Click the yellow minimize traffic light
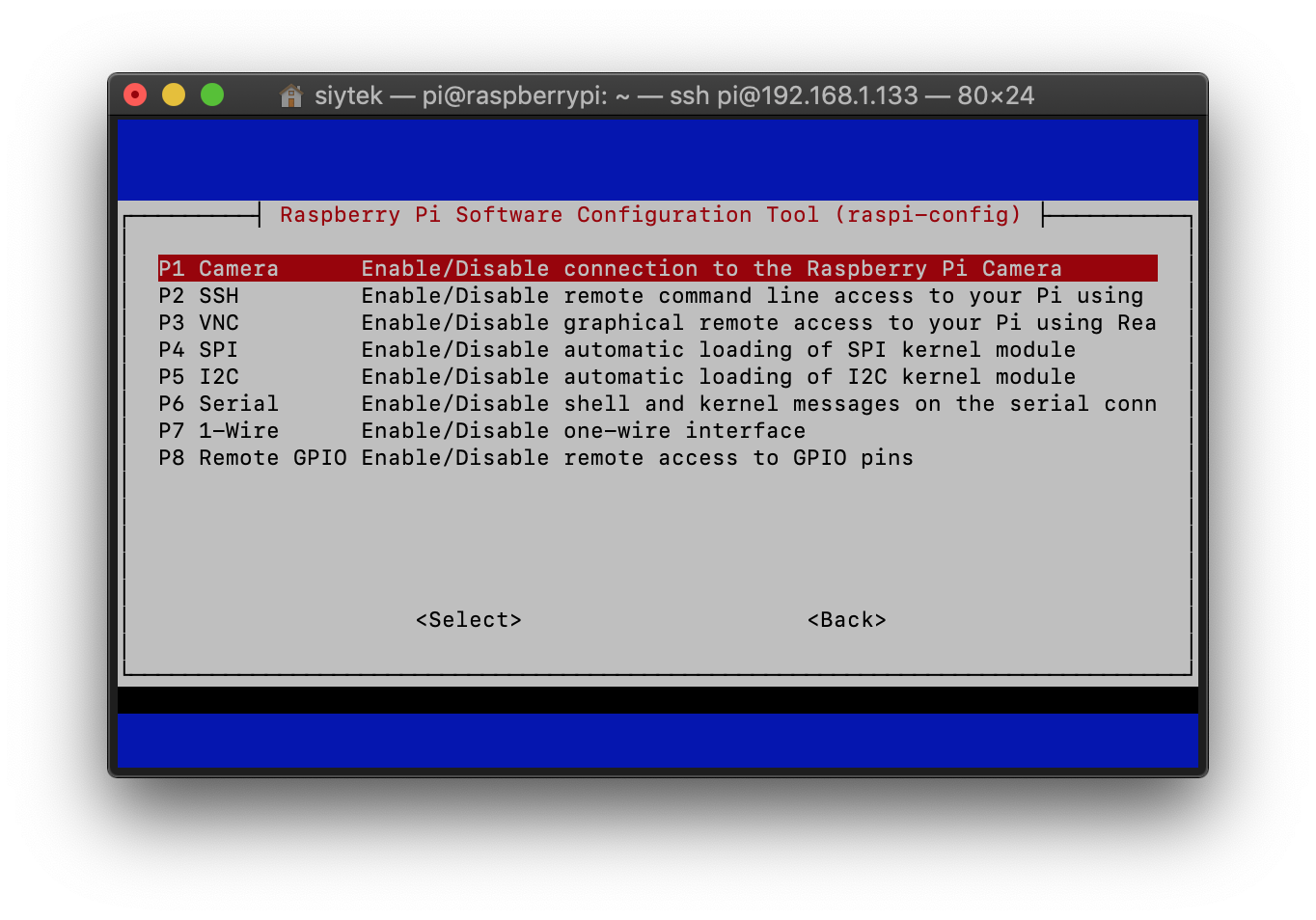The image size is (1316, 920). tap(174, 95)
